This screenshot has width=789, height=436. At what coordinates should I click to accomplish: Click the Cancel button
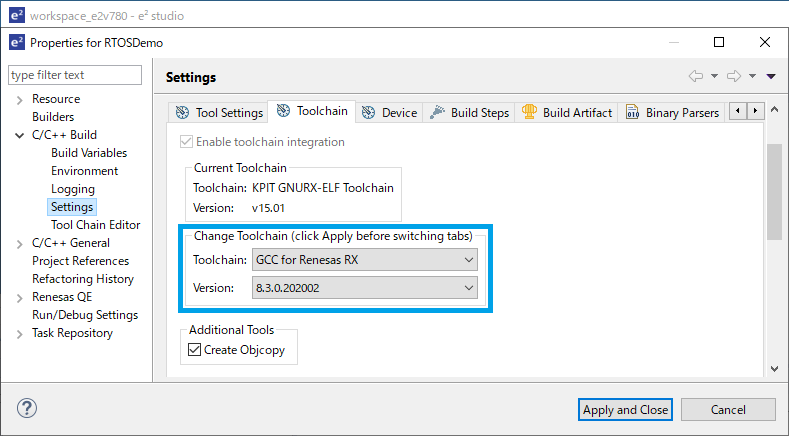click(x=728, y=410)
